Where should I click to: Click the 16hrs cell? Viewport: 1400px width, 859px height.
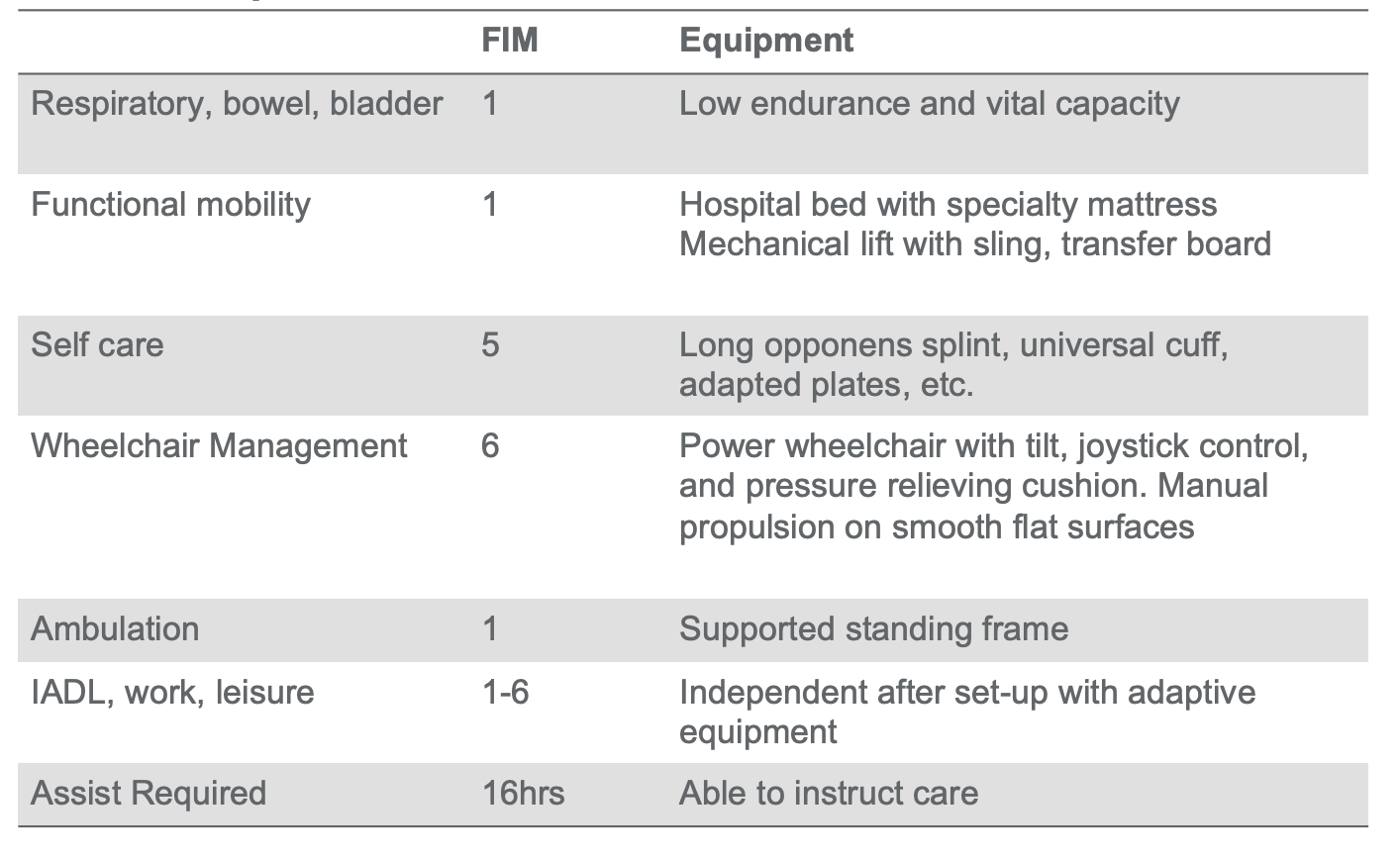(x=523, y=794)
